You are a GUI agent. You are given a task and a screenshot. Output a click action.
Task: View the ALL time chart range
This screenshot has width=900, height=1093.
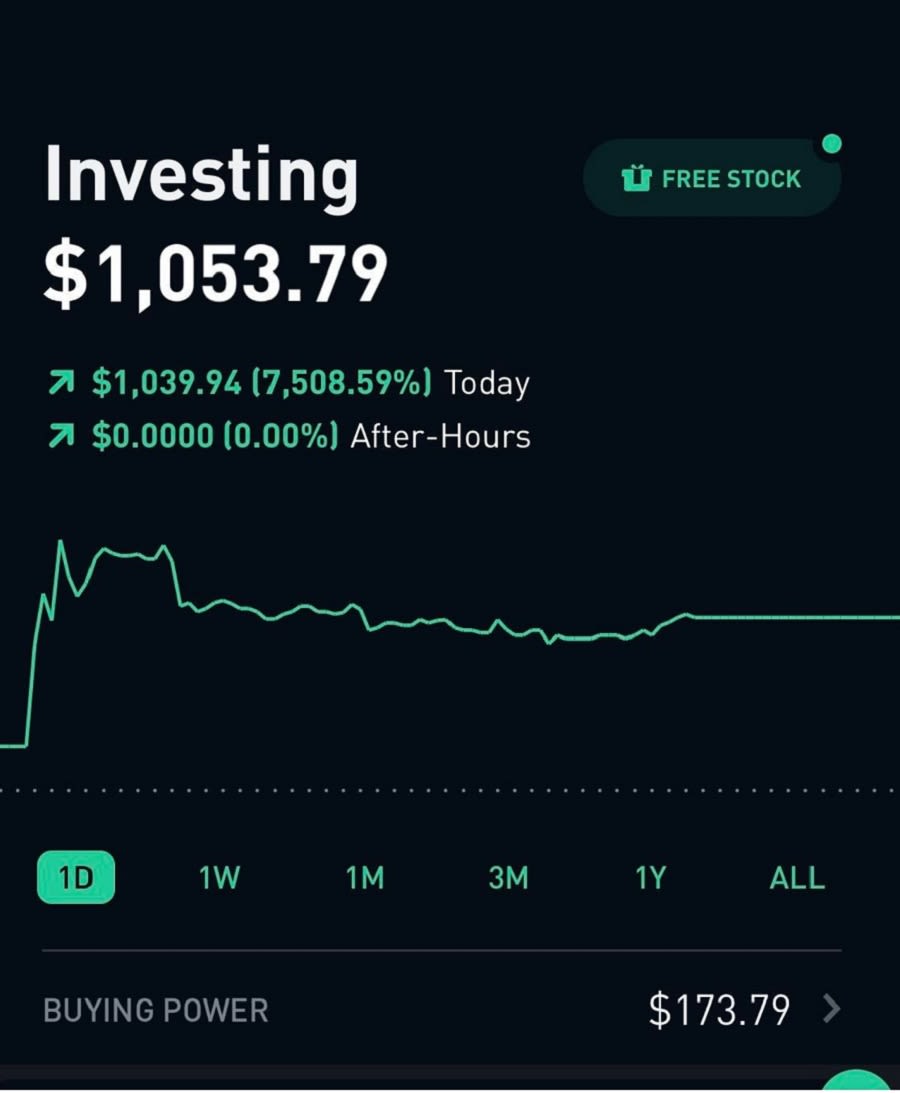click(797, 878)
